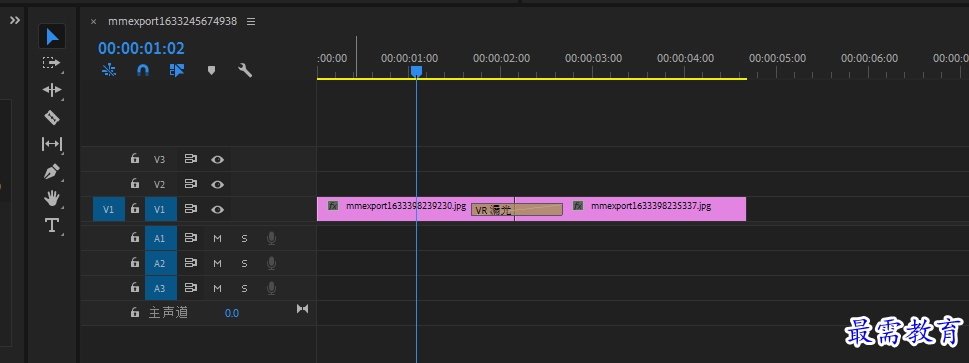This screenshot has width=969, height=363.
Task: Click the 00:00:01:02 playhead timecode
Action: click(142, 48)
